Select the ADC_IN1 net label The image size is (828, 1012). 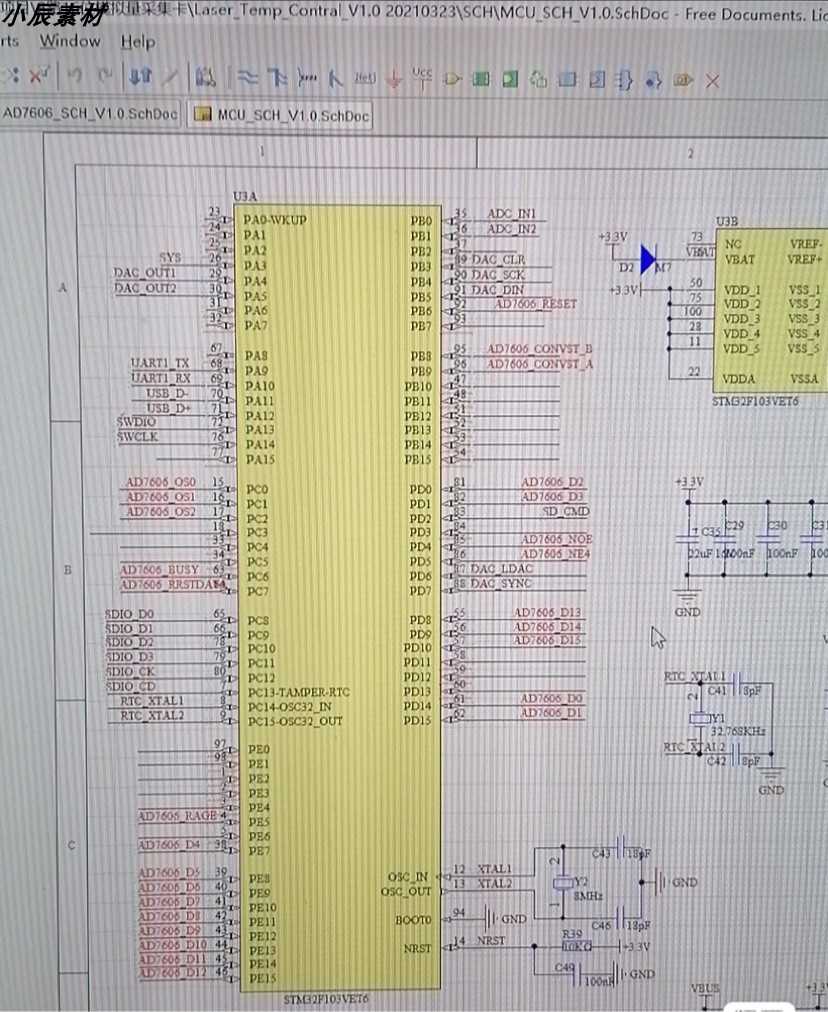click(512, 213)
